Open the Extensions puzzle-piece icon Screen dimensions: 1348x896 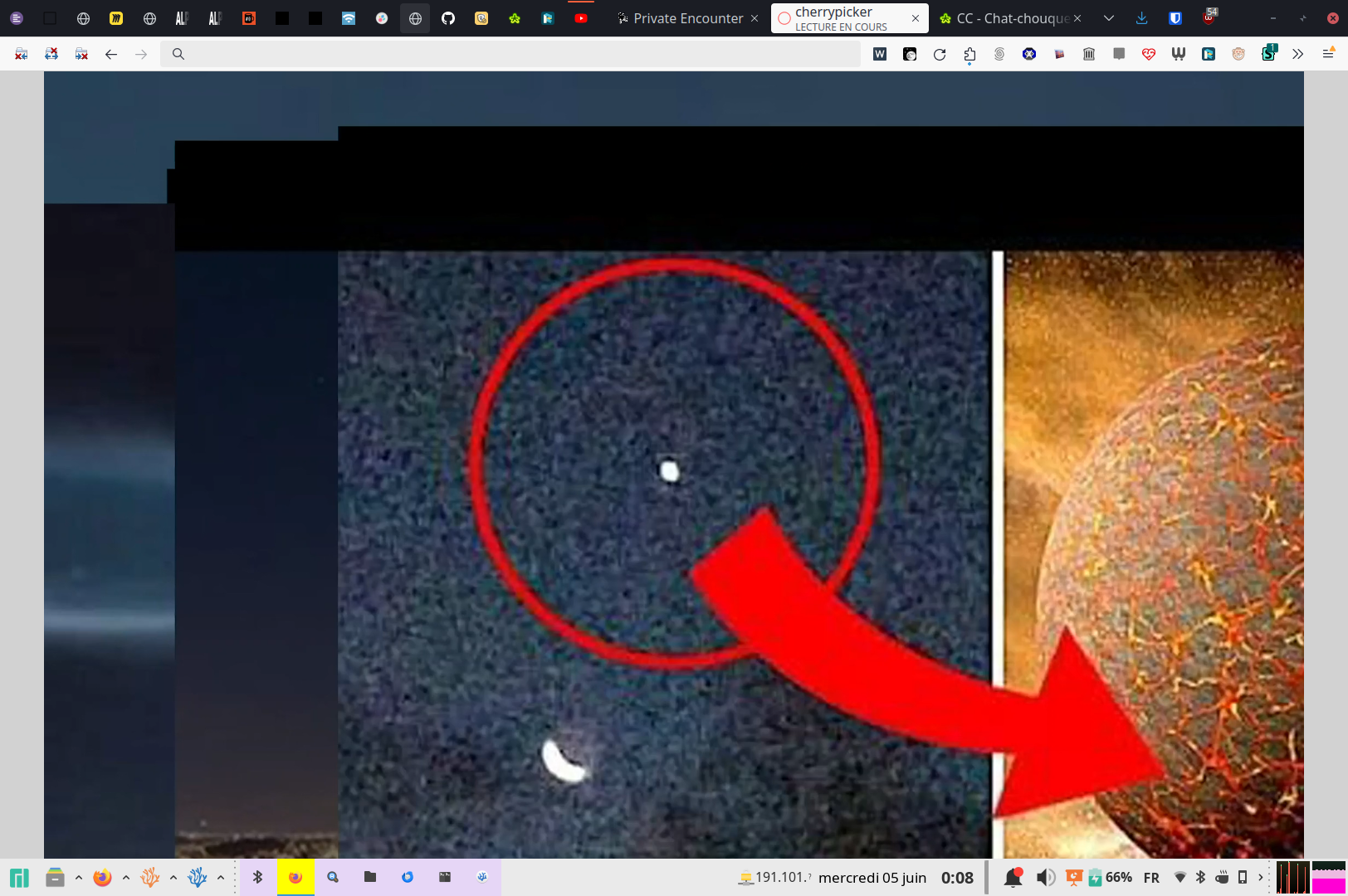969,55
